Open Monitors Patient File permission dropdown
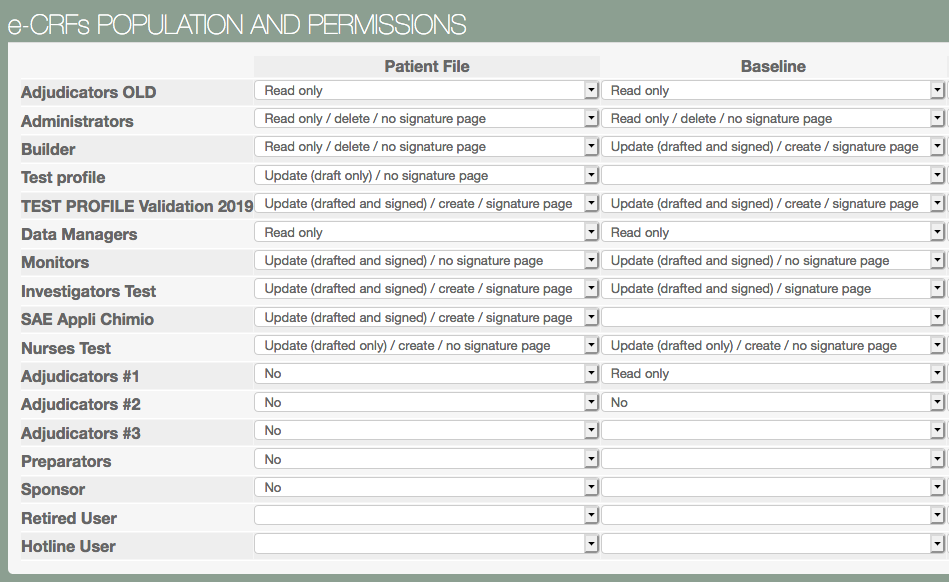949x582 pixels. [x=426, y=261]
